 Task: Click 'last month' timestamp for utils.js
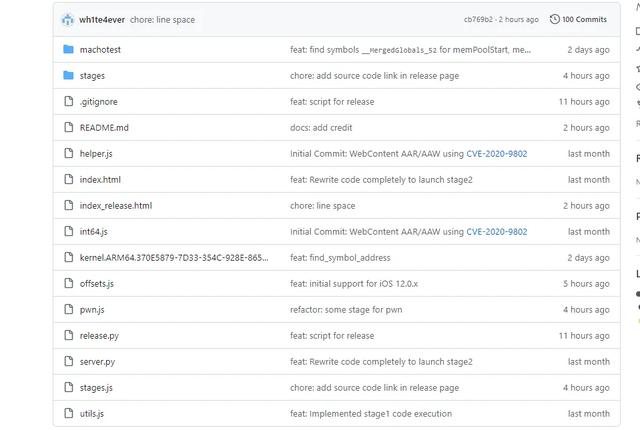coord(589,414)
